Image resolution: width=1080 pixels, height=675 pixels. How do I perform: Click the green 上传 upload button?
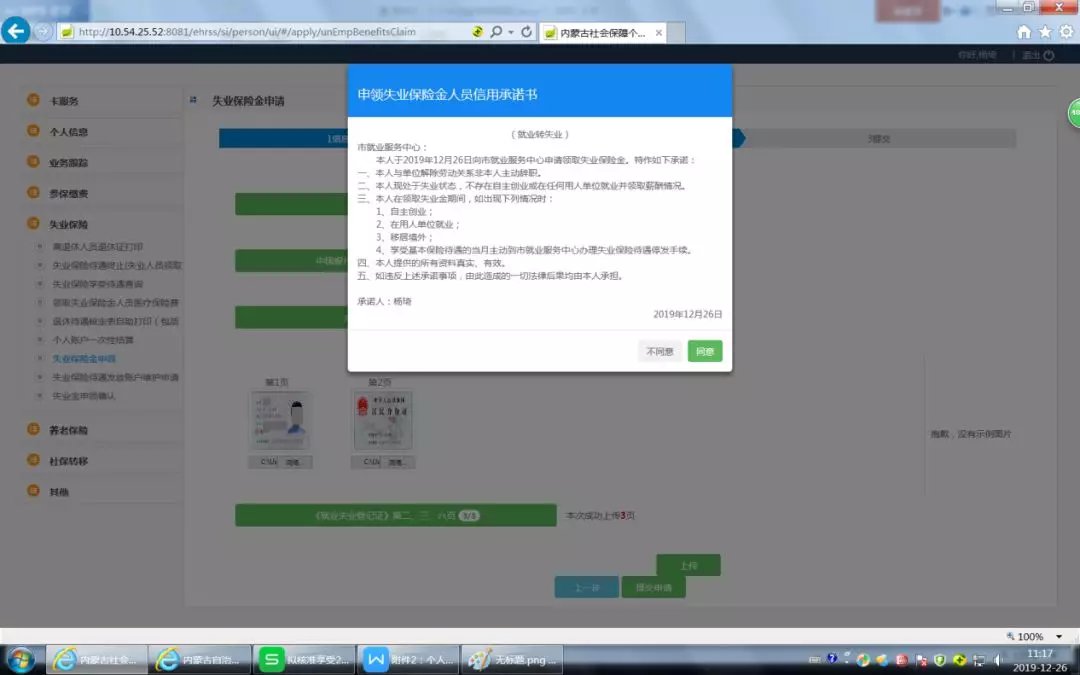[x=688, y=565]
